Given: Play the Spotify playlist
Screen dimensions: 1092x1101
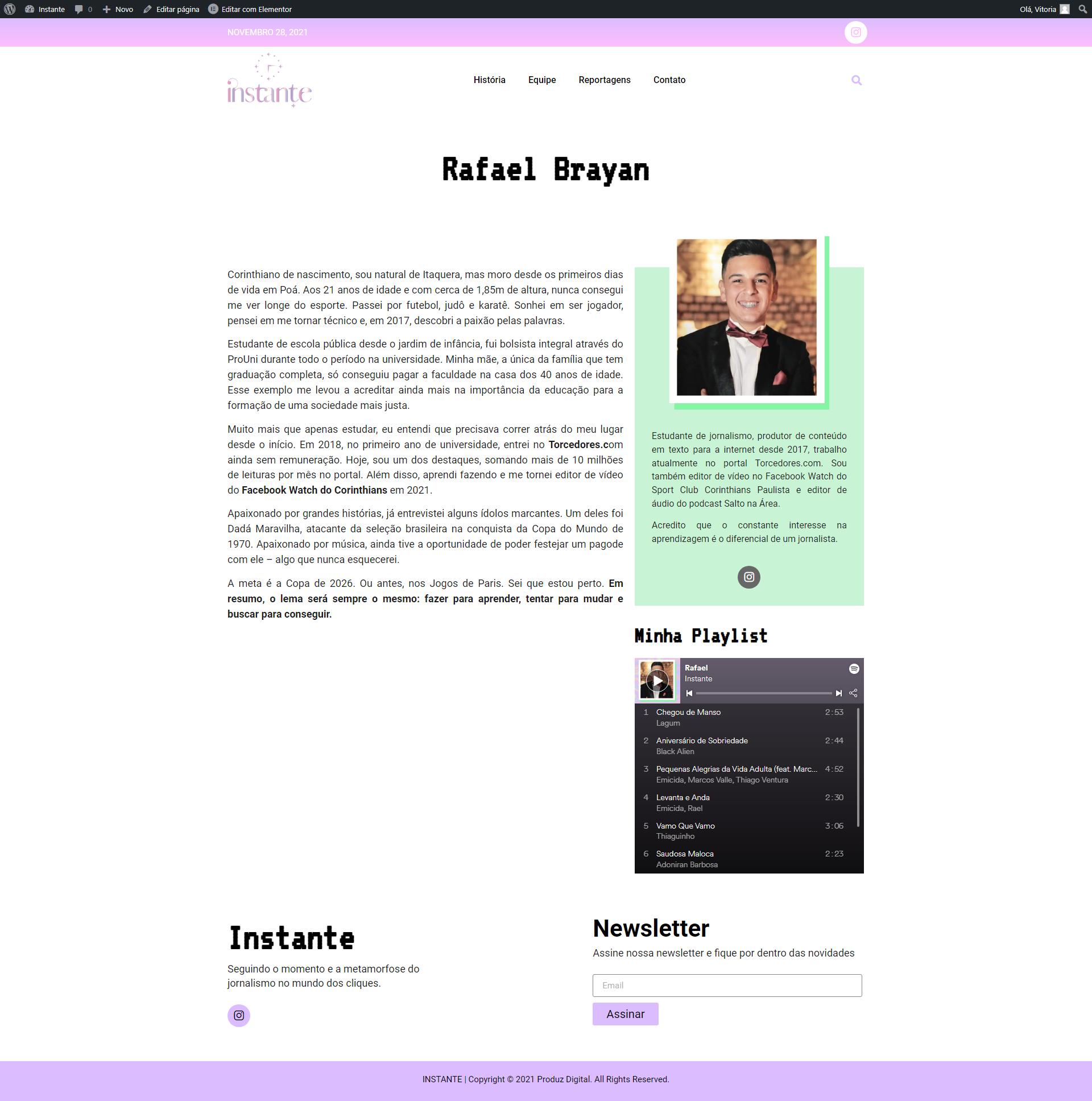Looking at the screenshot, I should 657,680.
